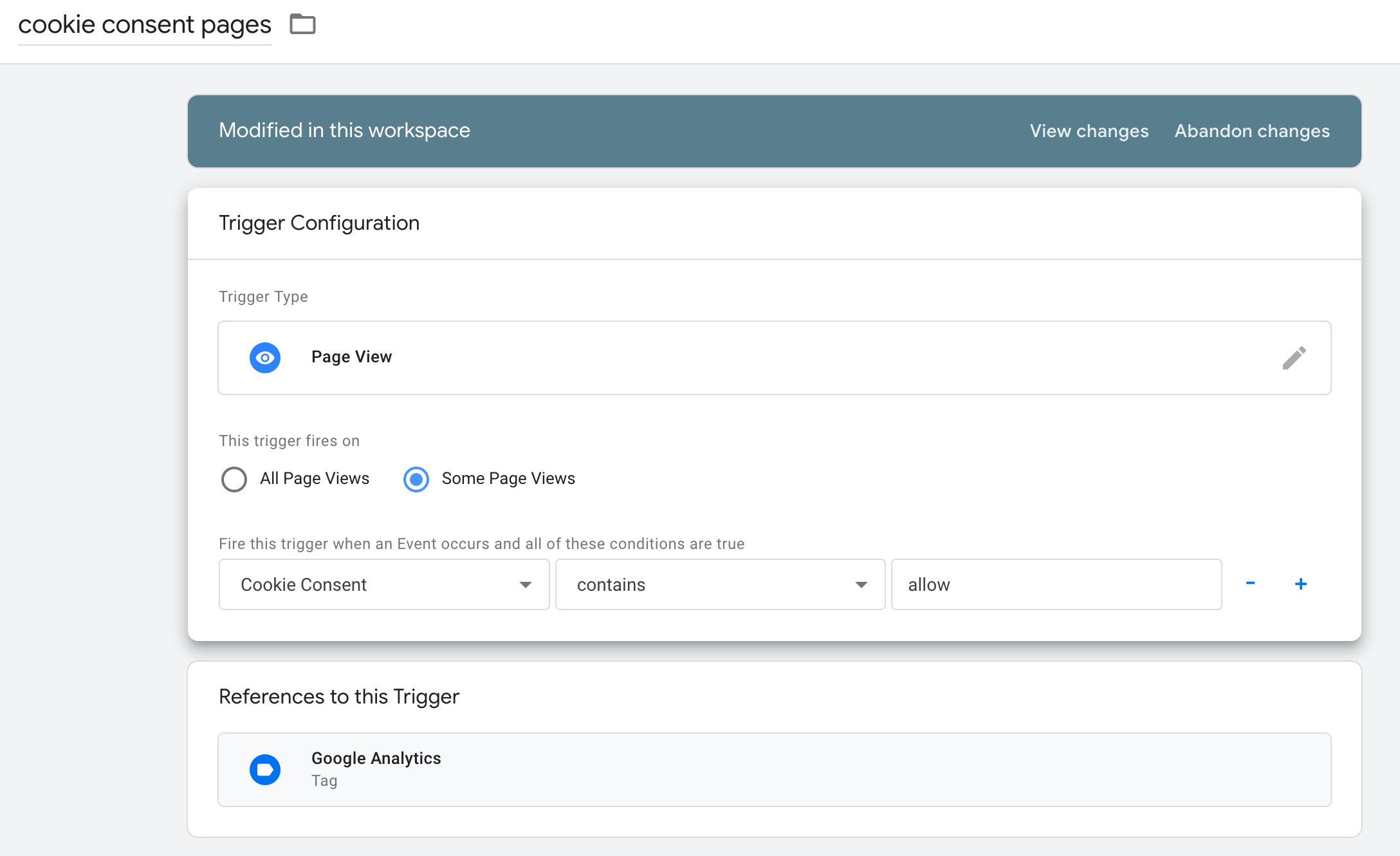This screenshot has height=856, width=1400.
Task: Add a new condition with the plus icon
Action: 1300,584
